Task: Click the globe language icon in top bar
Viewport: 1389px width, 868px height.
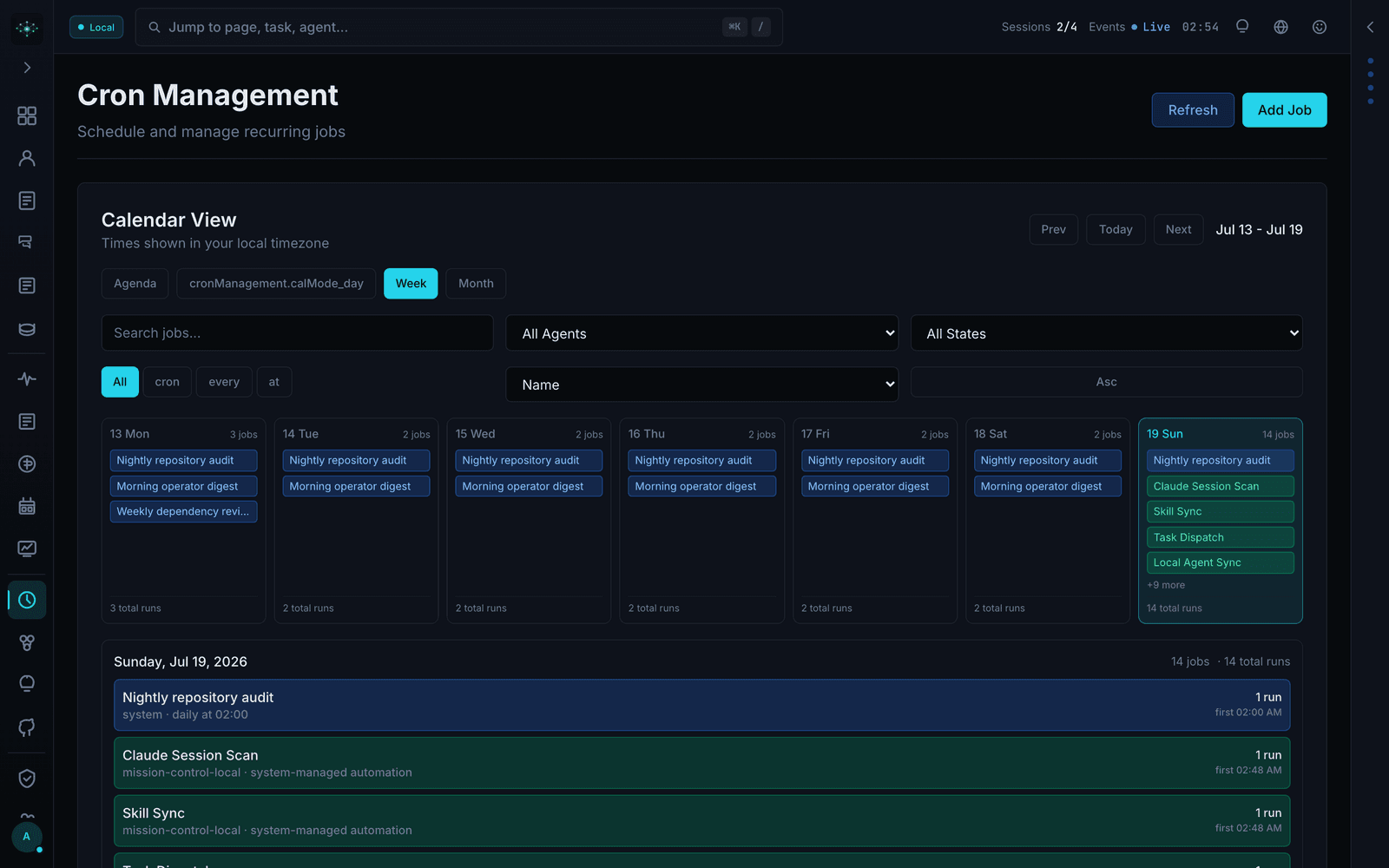Action: click(x=1280, y=27)
